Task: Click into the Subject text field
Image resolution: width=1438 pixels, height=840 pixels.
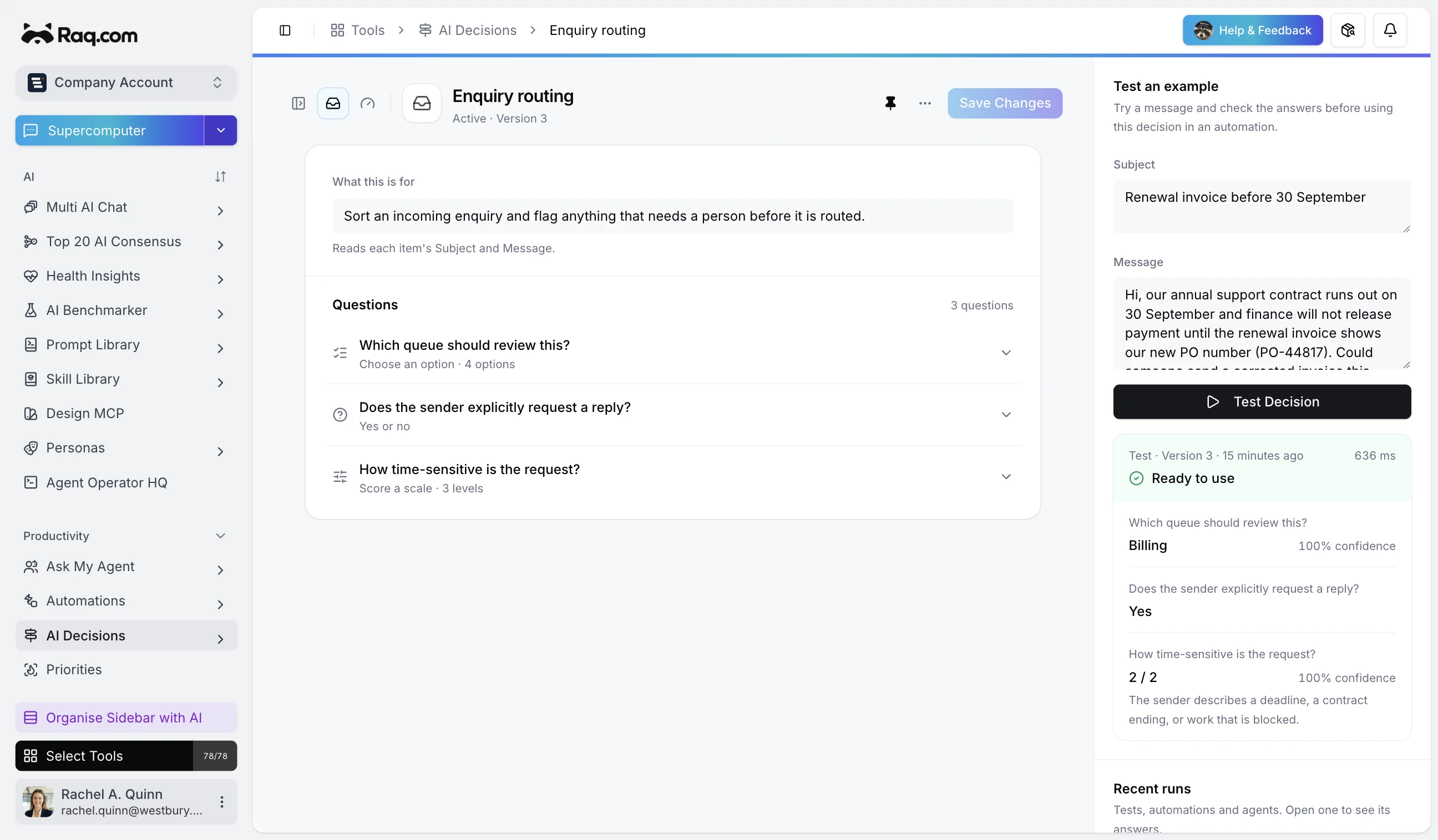Action: coord(1262,206)
